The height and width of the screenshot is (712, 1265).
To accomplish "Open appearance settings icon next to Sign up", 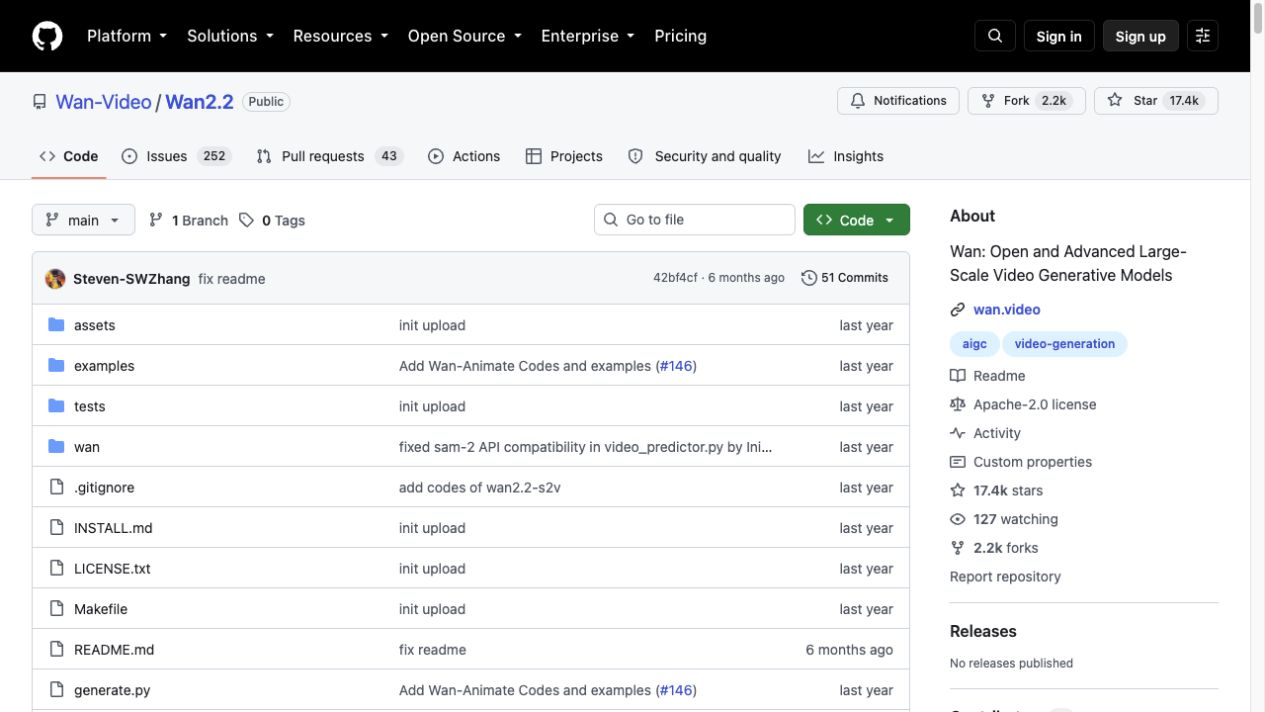I will (1203, 36).
